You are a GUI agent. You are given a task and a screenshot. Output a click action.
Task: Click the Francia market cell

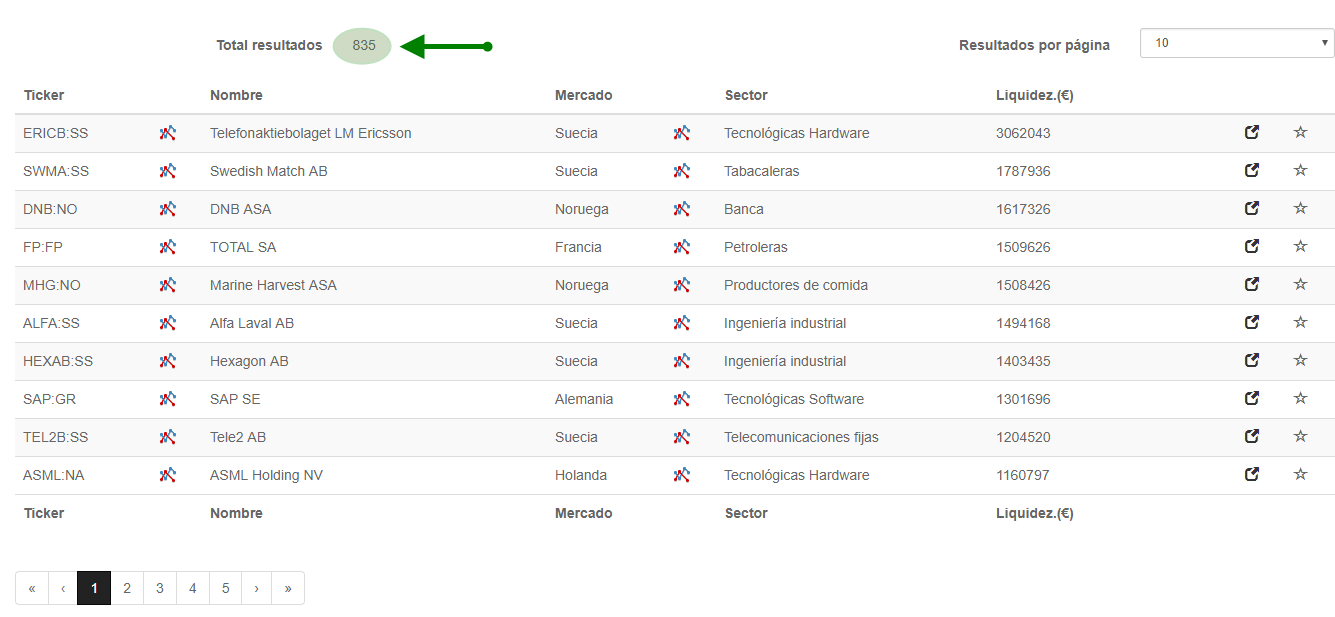[578, 247]
